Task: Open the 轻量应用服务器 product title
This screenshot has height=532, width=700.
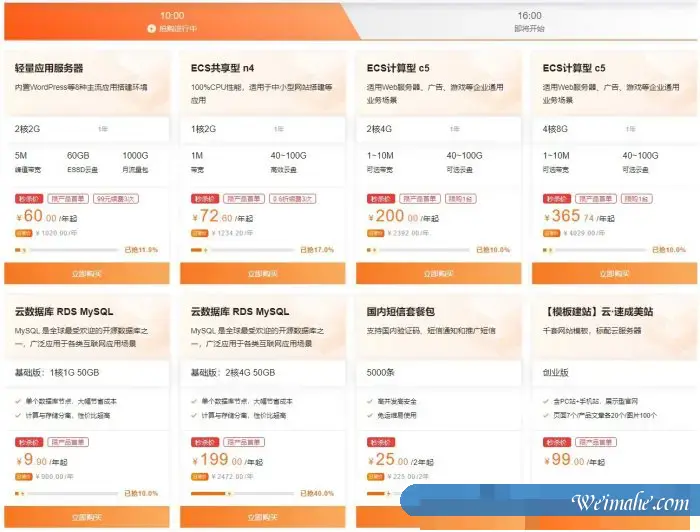Action: 49,68
